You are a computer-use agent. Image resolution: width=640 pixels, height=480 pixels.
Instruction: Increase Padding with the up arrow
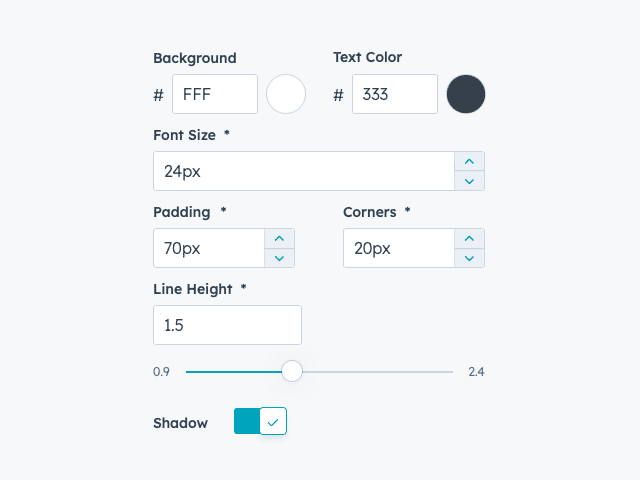pyautogui.click(x=279, y=238)
